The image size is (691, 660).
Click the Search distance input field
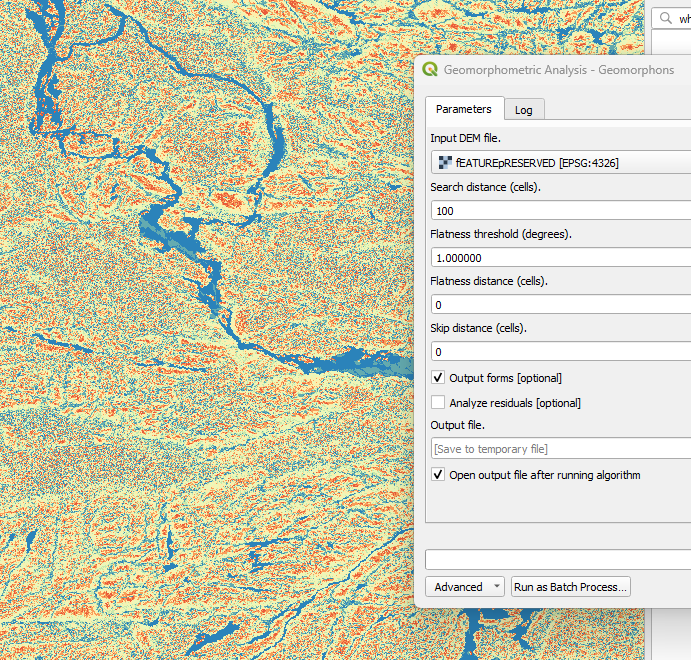(x=560, y=210)
